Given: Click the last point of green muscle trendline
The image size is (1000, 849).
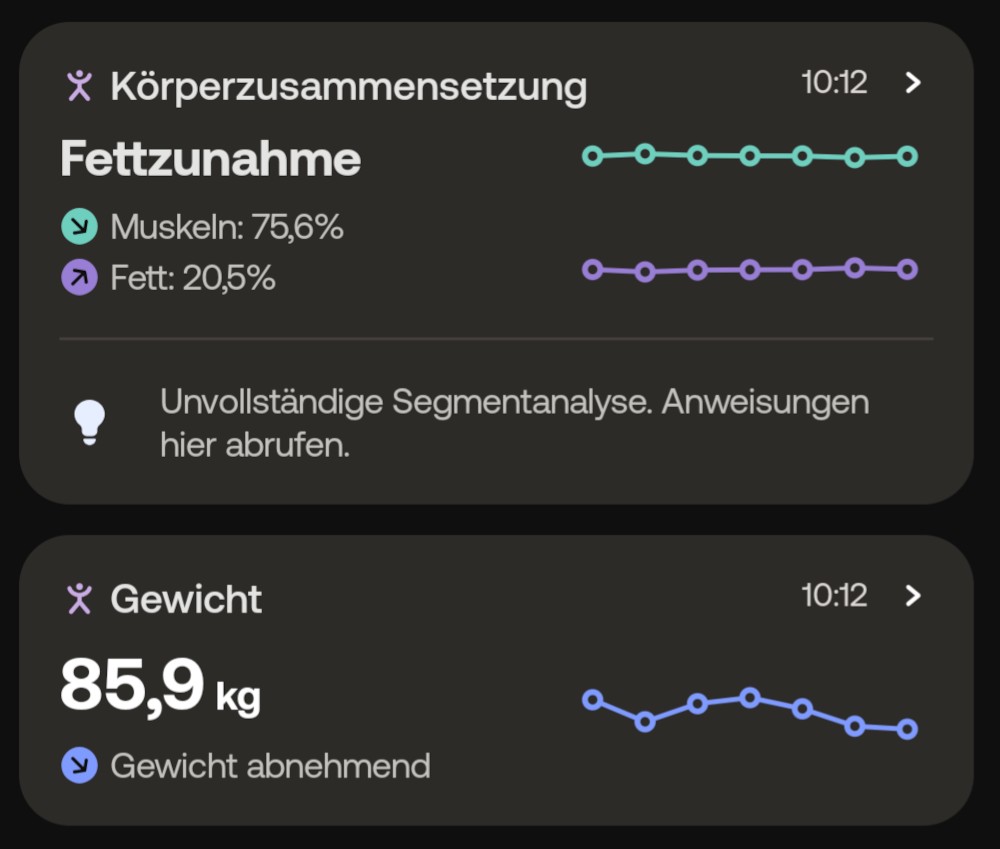Looking at the screenshot, I should [x=907, y=156].
